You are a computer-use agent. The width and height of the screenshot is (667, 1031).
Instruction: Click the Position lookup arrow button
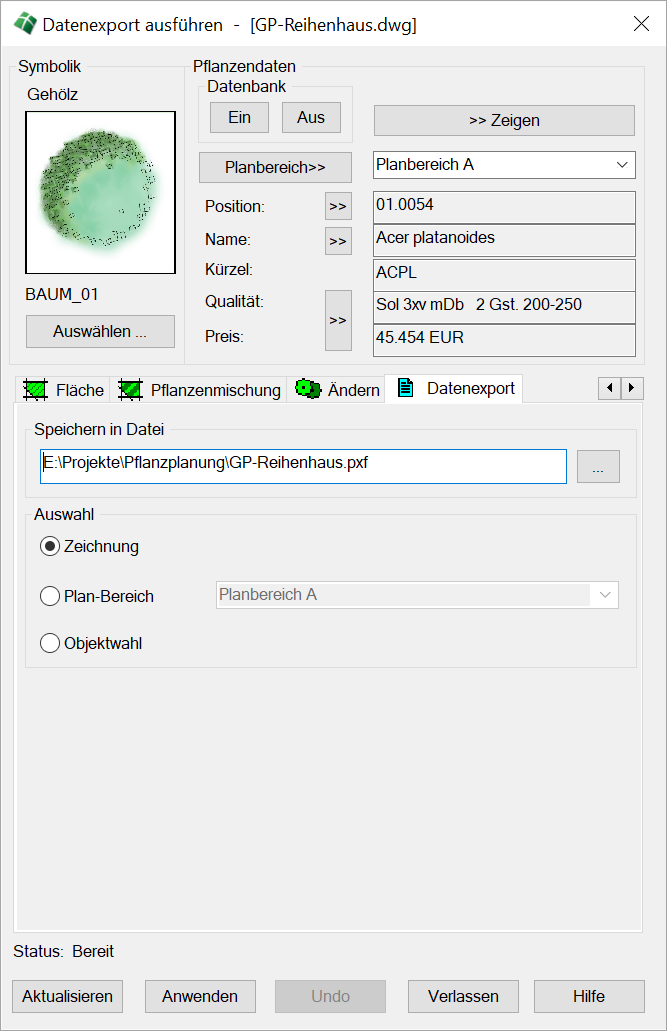click(338, 207)
